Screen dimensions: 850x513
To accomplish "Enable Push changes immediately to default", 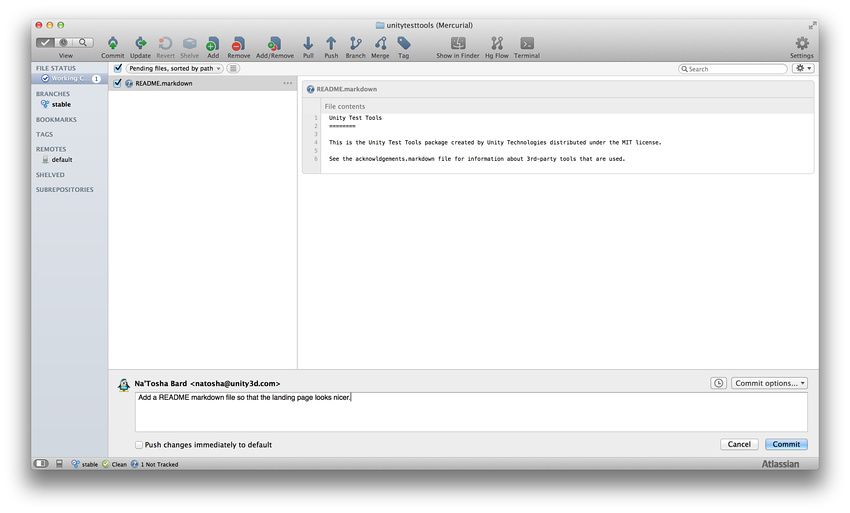I will click(139, 445).
